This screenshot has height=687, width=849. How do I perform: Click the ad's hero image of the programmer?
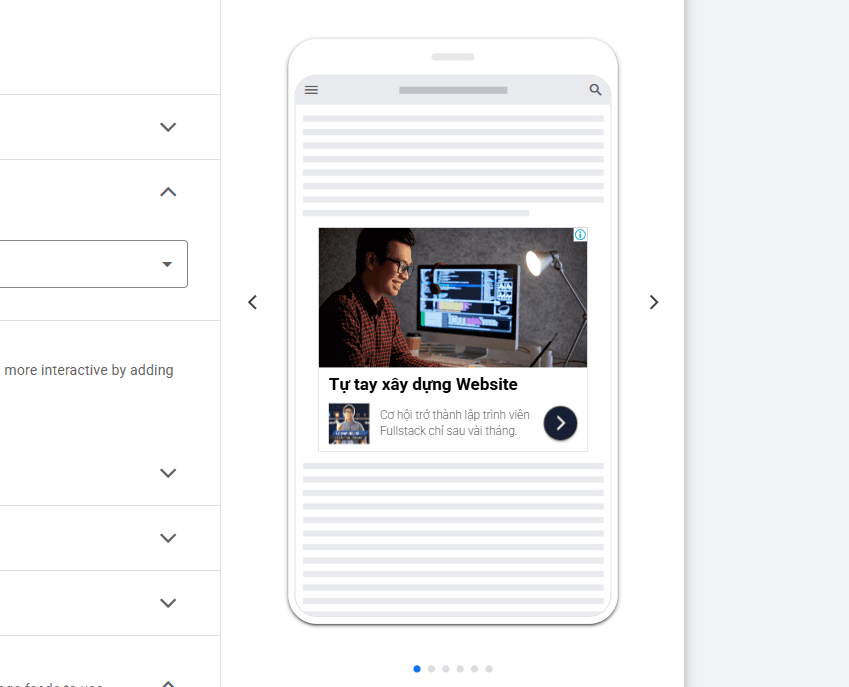[452, 297]
